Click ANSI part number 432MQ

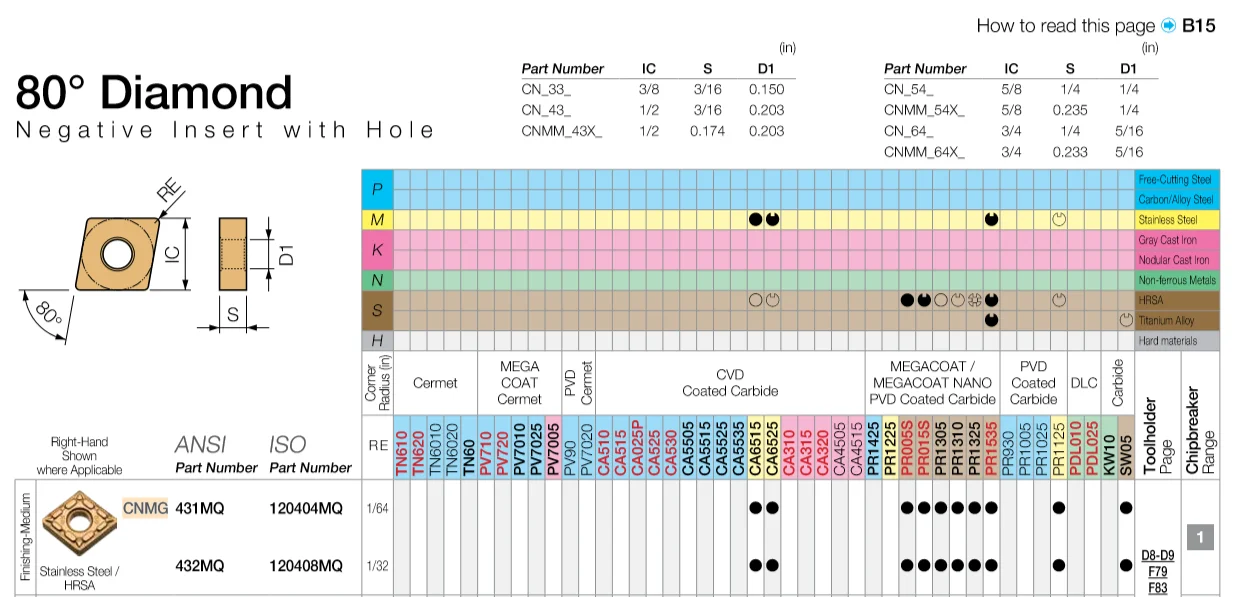click(200, 566)
